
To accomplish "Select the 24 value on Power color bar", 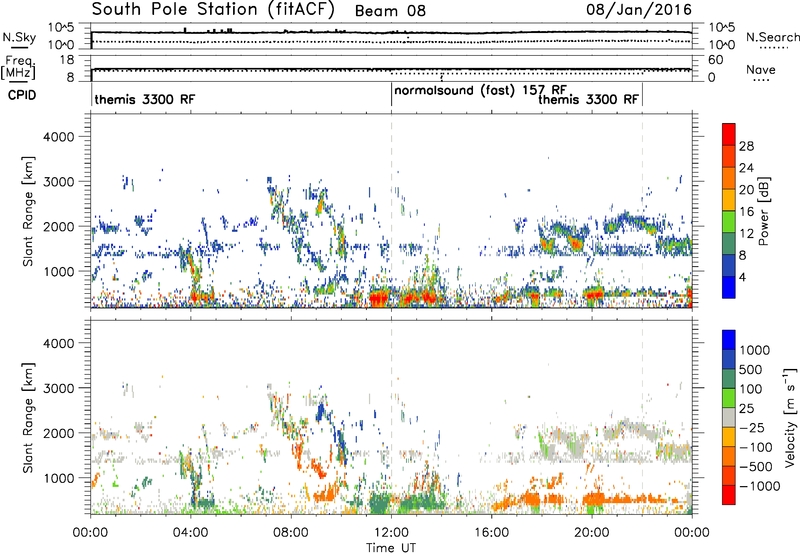I will tap(746, 168).
